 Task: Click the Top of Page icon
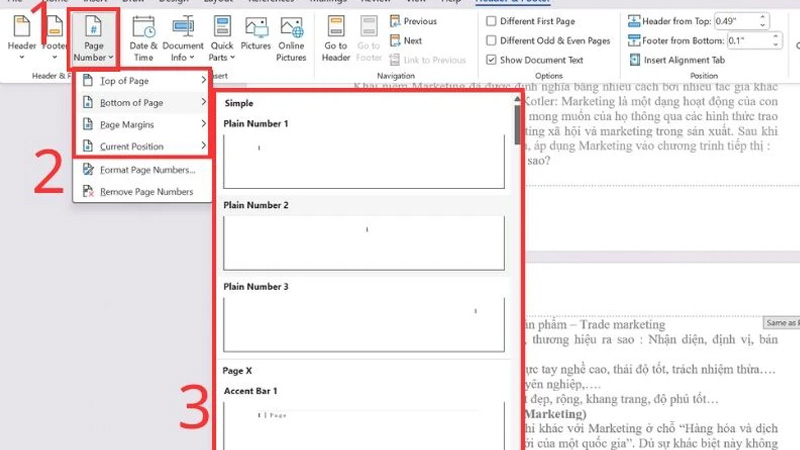coord(88,80)
